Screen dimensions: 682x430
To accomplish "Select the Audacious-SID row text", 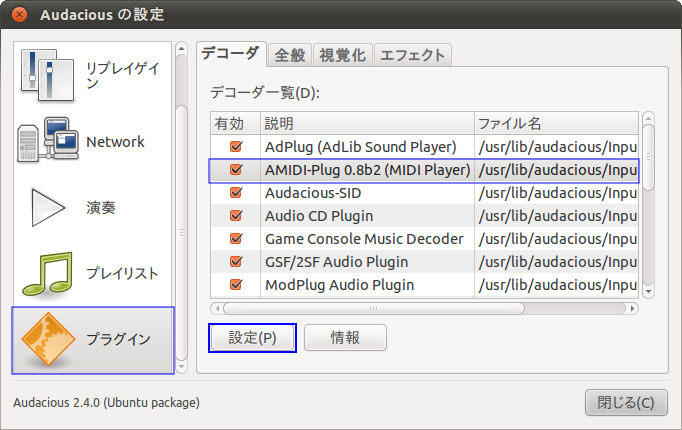I will (313, 193).
